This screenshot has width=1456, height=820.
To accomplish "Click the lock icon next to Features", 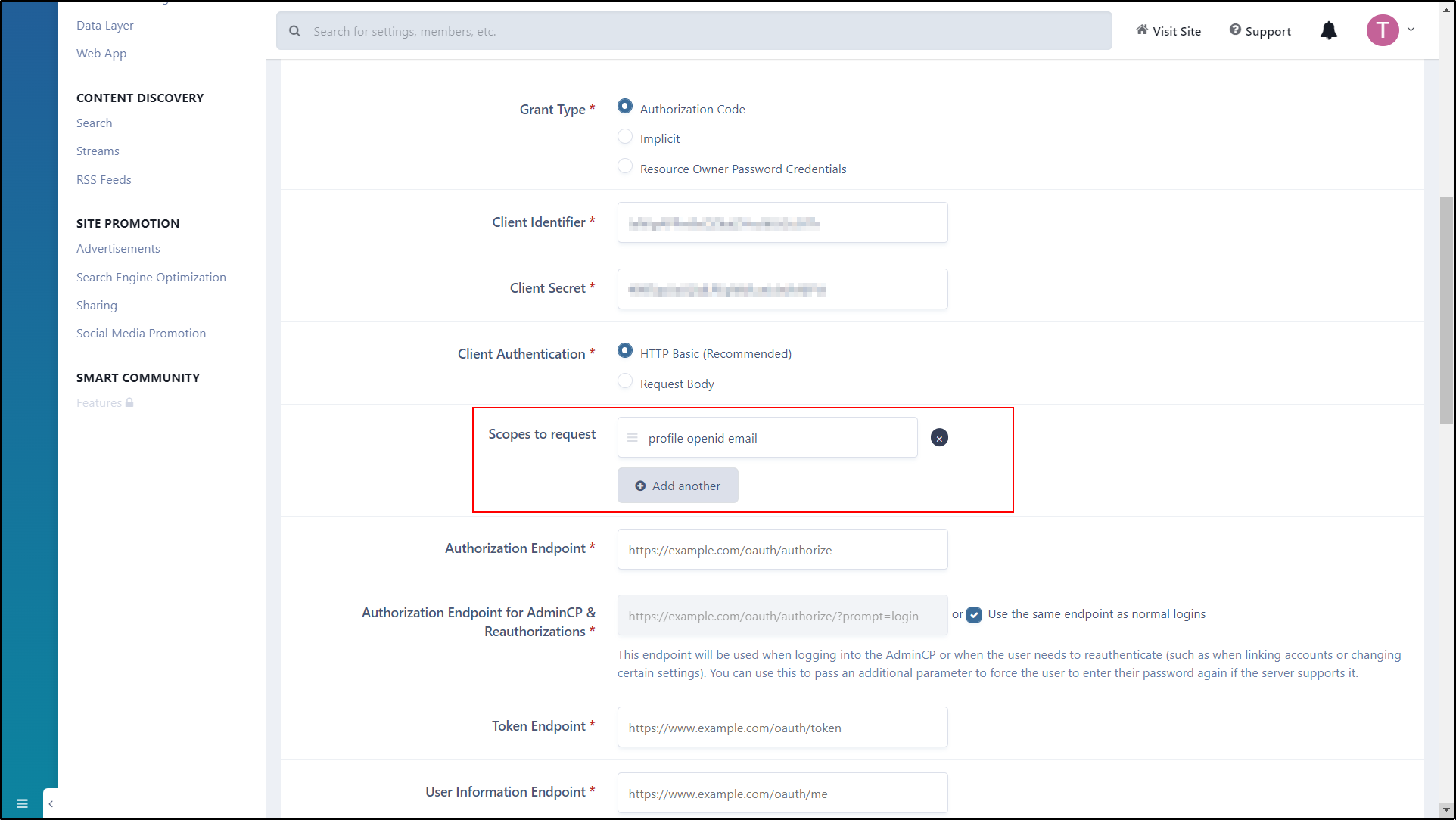I will pos(129,402).
